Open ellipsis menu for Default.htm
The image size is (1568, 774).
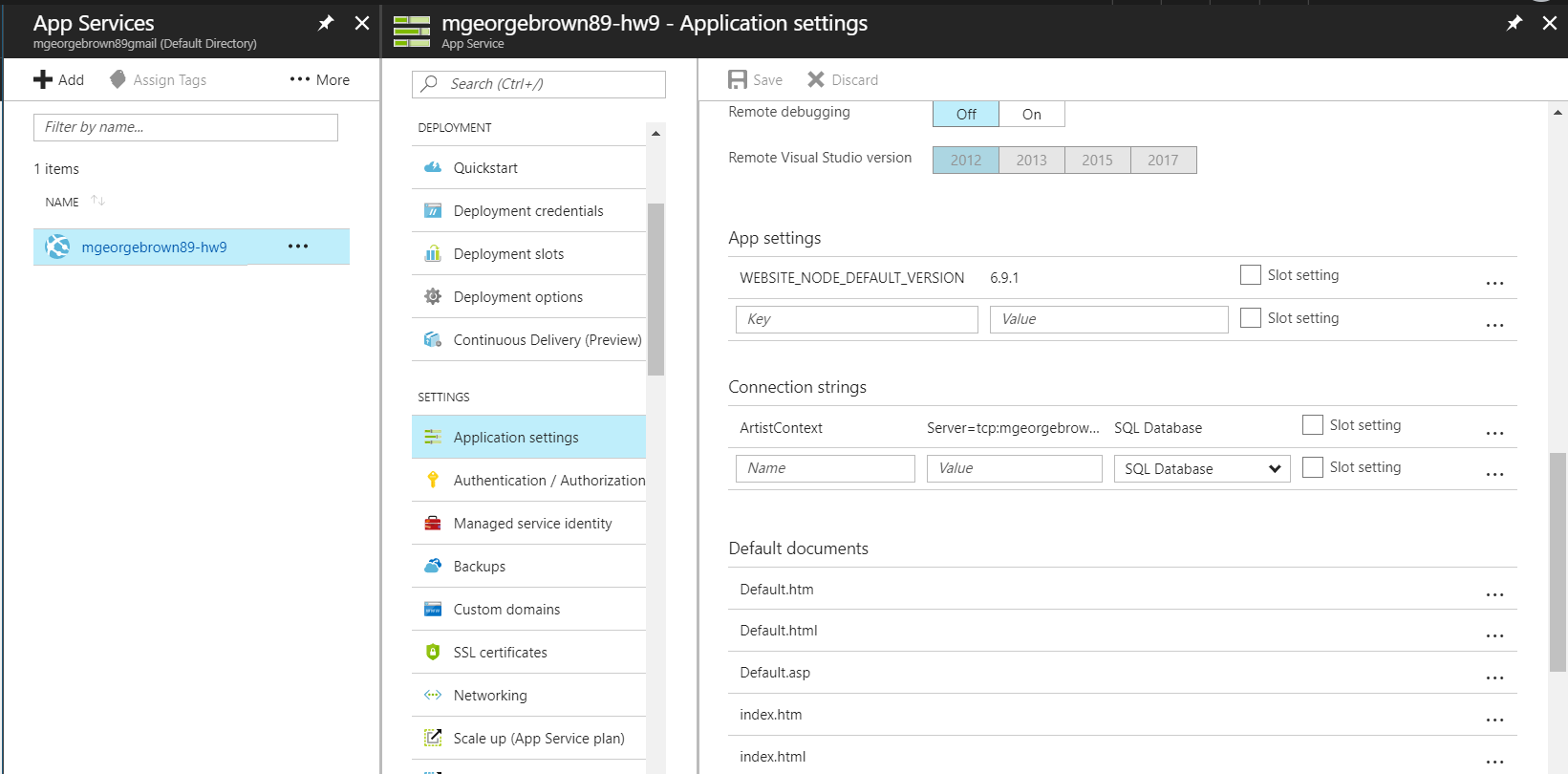[1494, 594]
